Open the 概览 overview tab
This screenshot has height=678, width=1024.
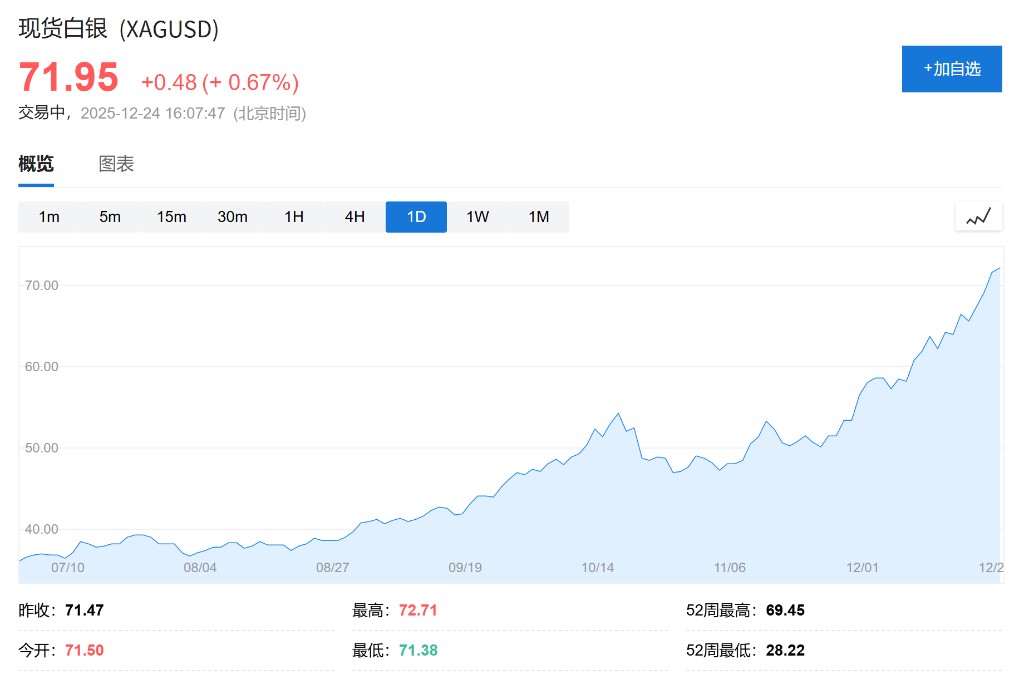point(36,165)
